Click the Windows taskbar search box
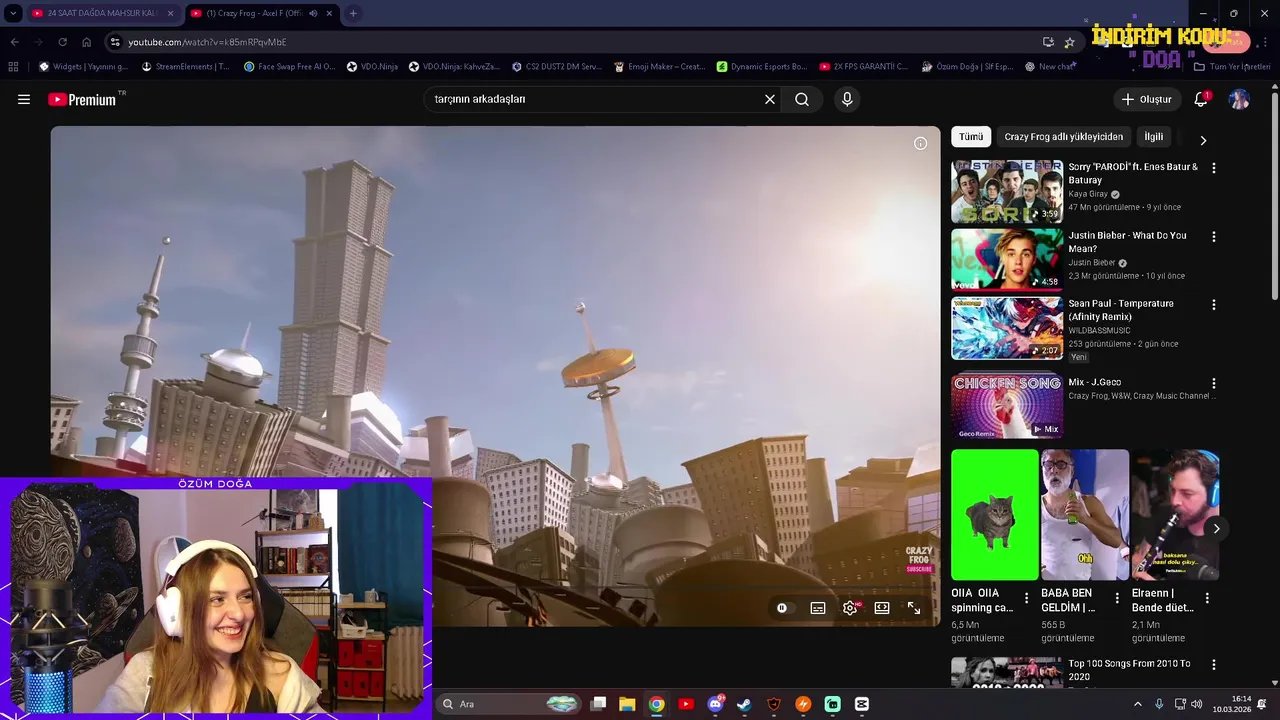 click(x=510, y=704)
